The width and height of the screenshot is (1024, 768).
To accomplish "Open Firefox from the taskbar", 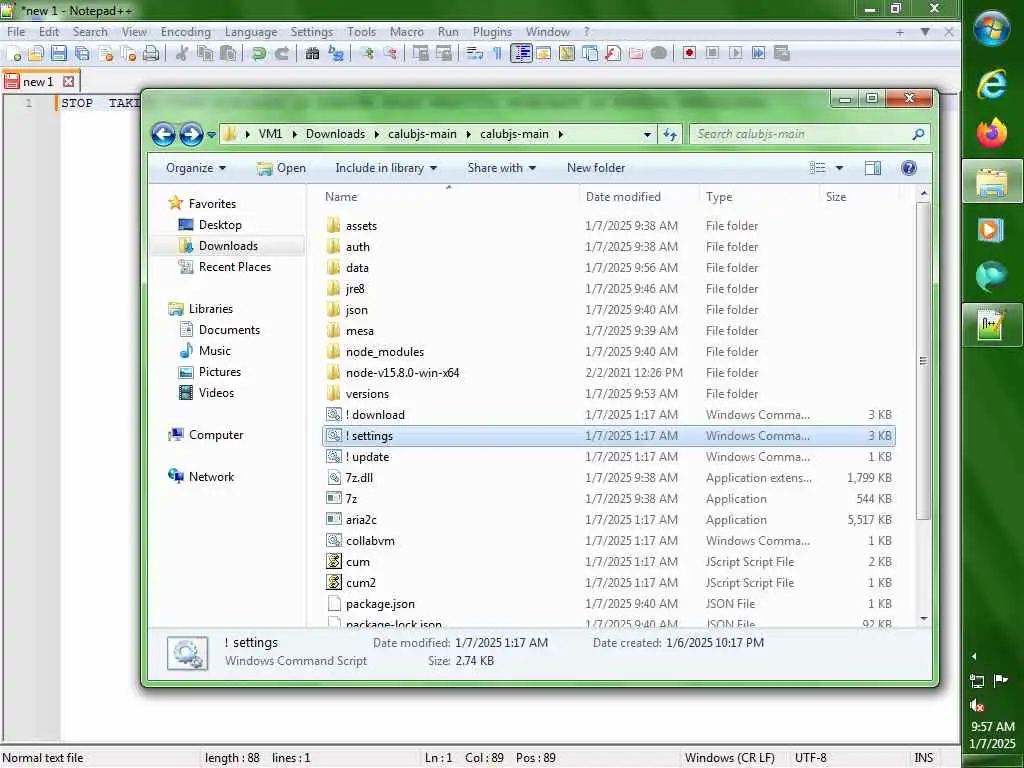I will click(x=991, y=133).
